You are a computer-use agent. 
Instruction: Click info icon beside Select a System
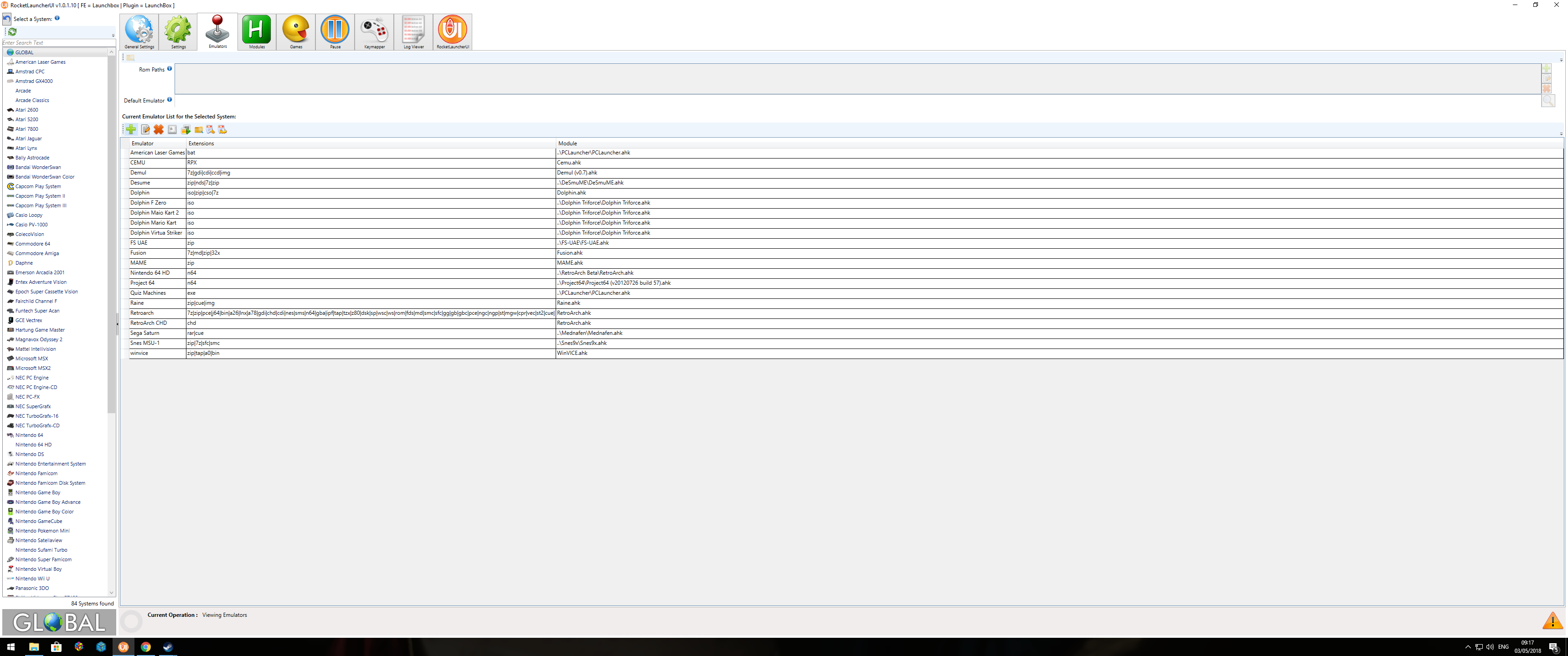click(57, 18)
